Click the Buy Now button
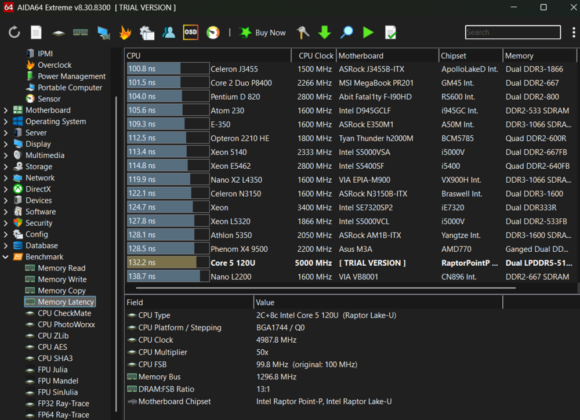The image size is (580, 420). click(x=263, y=33)
